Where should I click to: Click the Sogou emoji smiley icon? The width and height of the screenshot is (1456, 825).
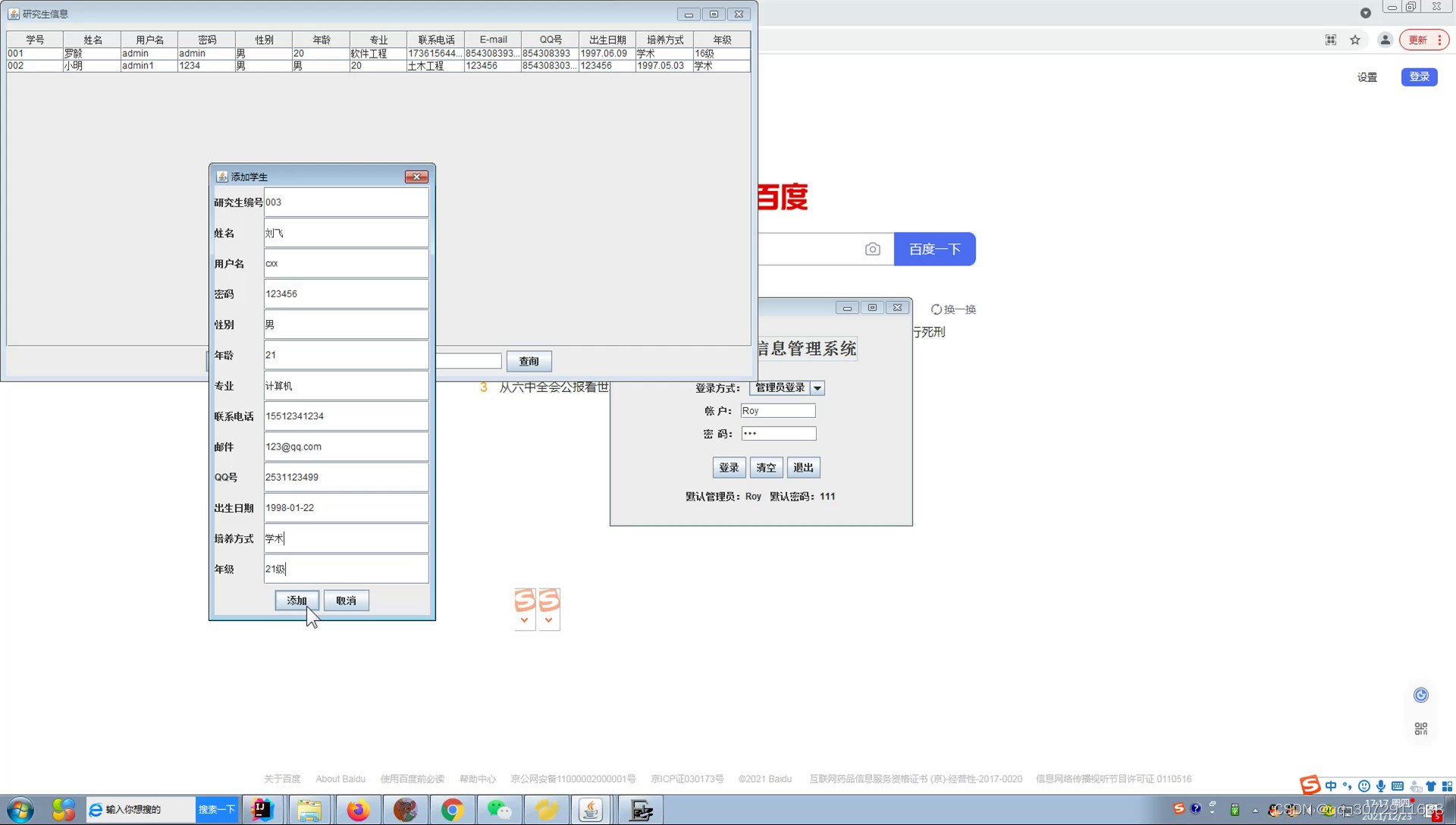point(1364,786)
